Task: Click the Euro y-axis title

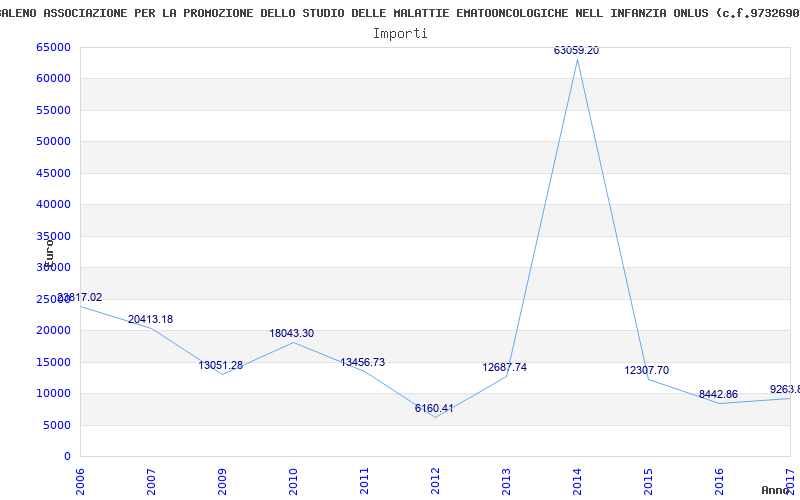Action: coord(49,253)
